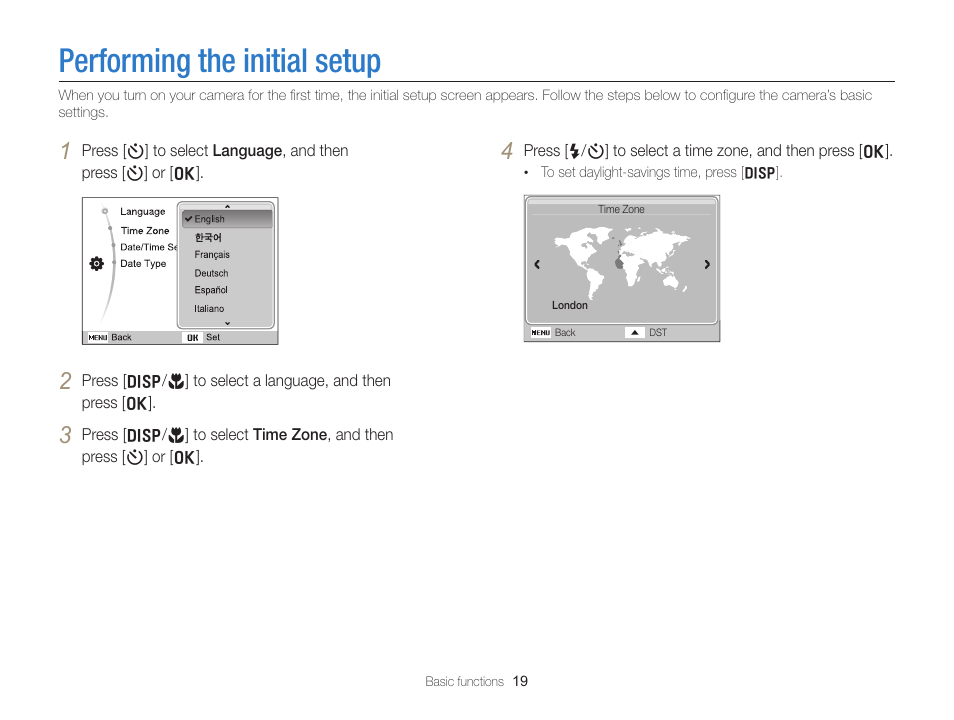The width and height of the screenshot is (954, 720).
Task: Click the DISP symbol in step 3
Action: click(144, 436)
